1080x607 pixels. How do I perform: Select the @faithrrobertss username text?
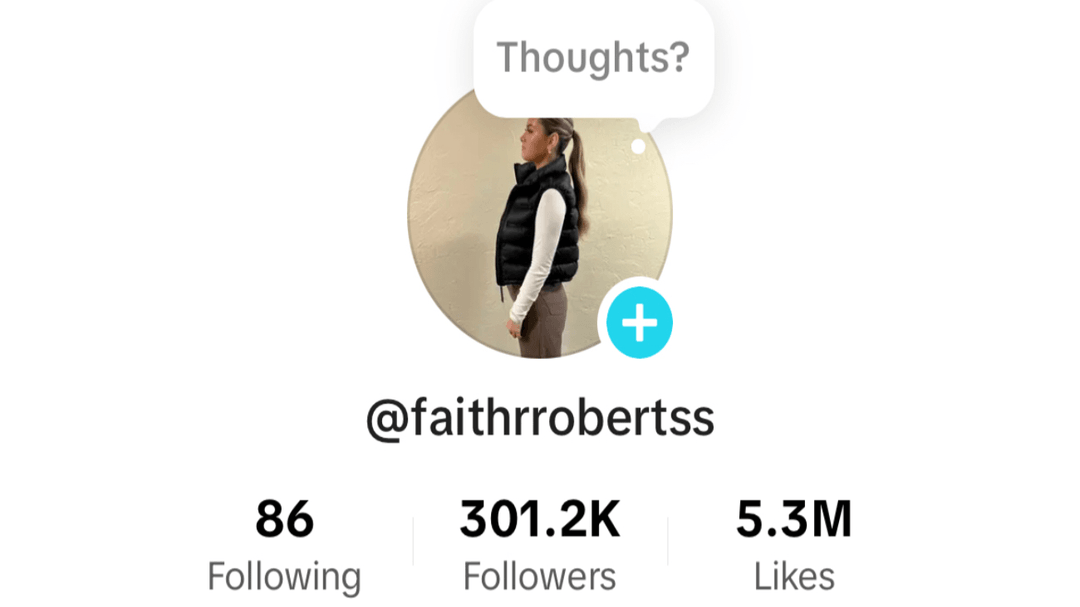540,418
